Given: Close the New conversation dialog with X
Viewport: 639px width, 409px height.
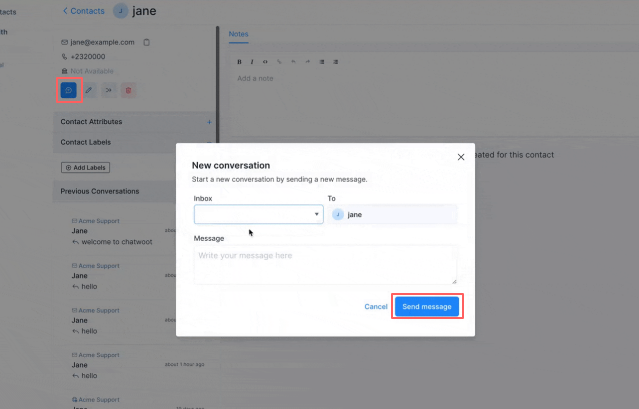Looking at the screenshot, I should 461,157.
